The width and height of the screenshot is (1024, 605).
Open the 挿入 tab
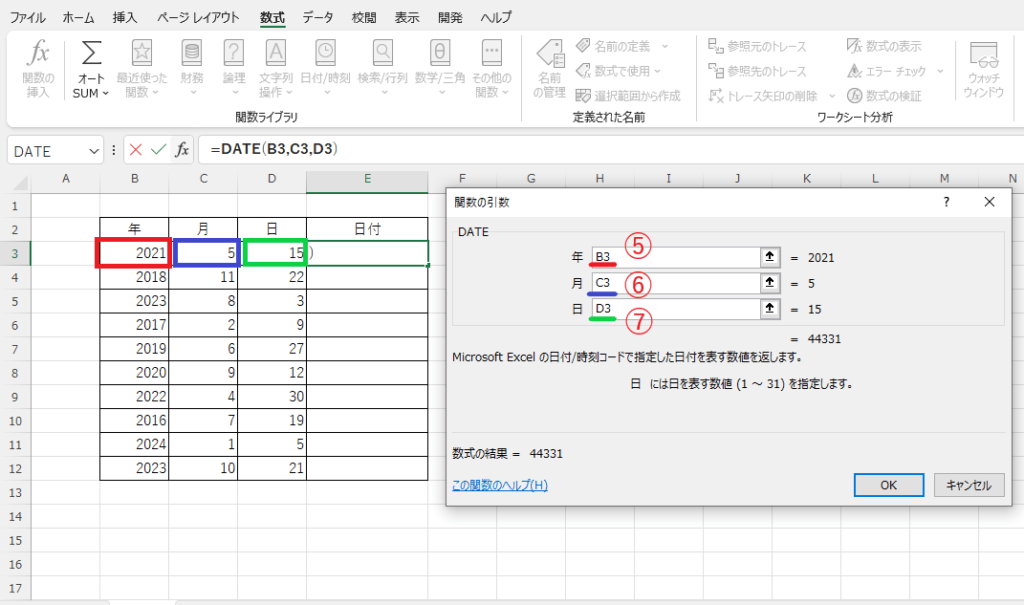click(x=125, y=18)
